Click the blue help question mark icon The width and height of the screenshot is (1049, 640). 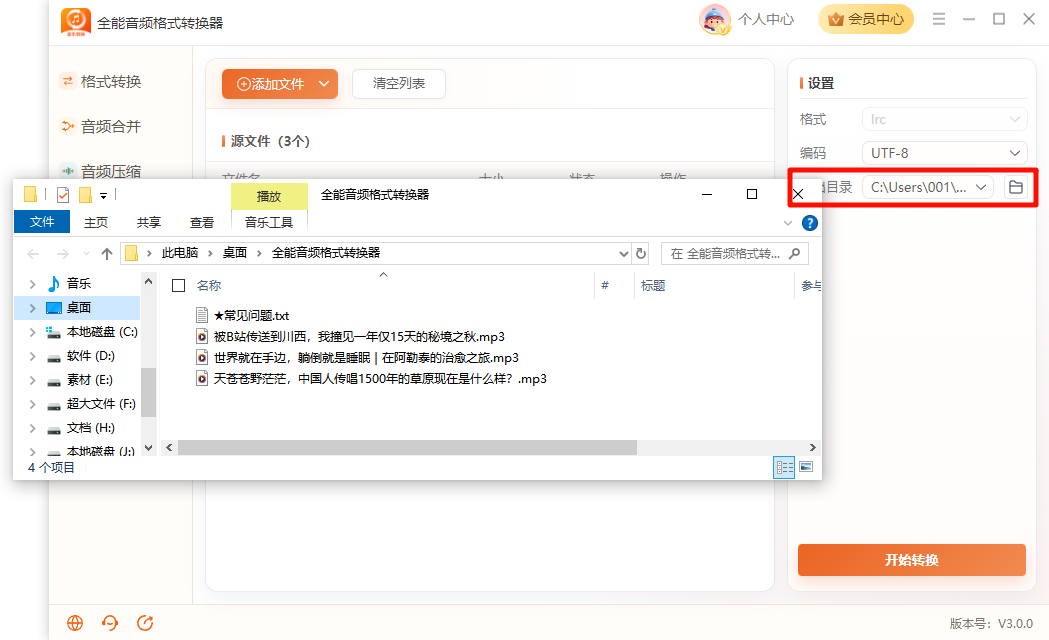tap(809, 223)
